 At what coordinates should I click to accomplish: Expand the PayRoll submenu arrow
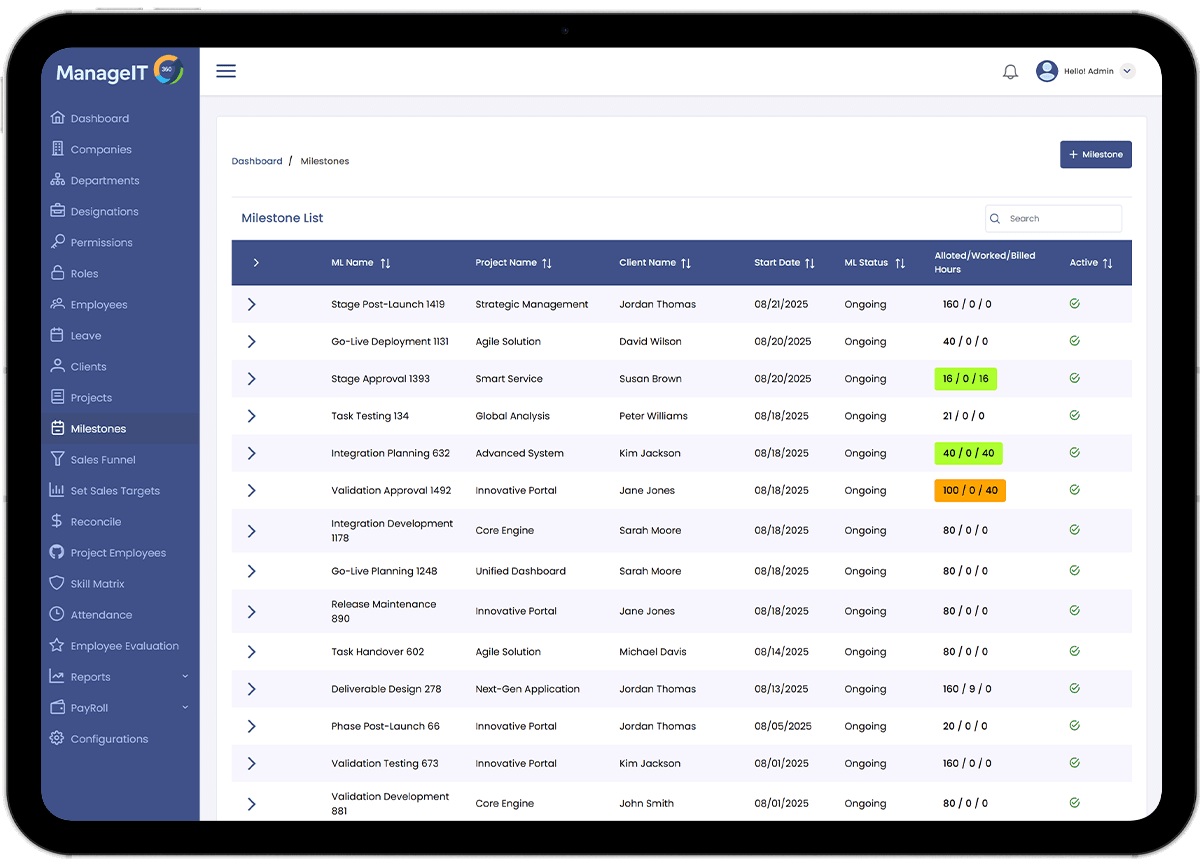click(185, 708)
